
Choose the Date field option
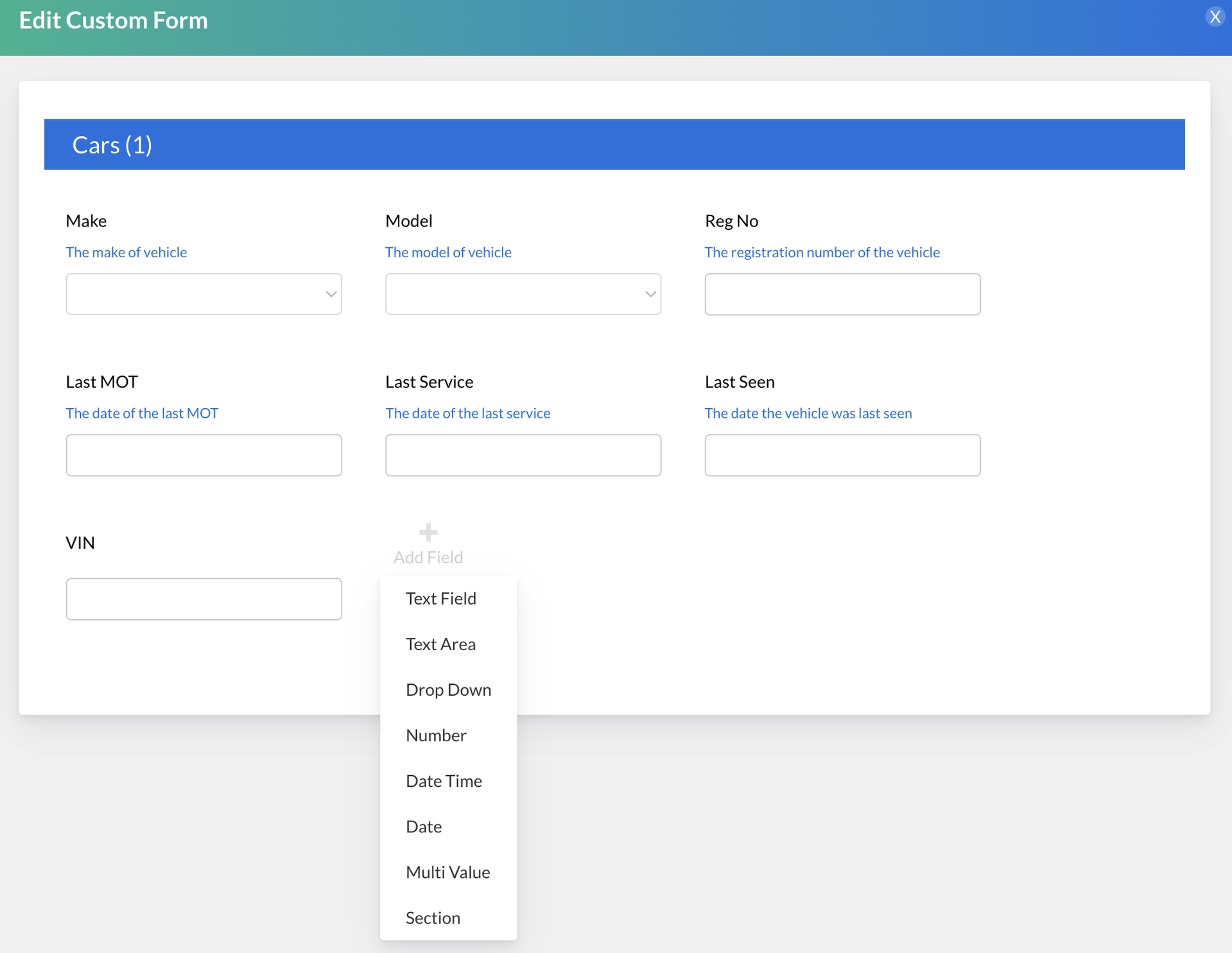424,826
